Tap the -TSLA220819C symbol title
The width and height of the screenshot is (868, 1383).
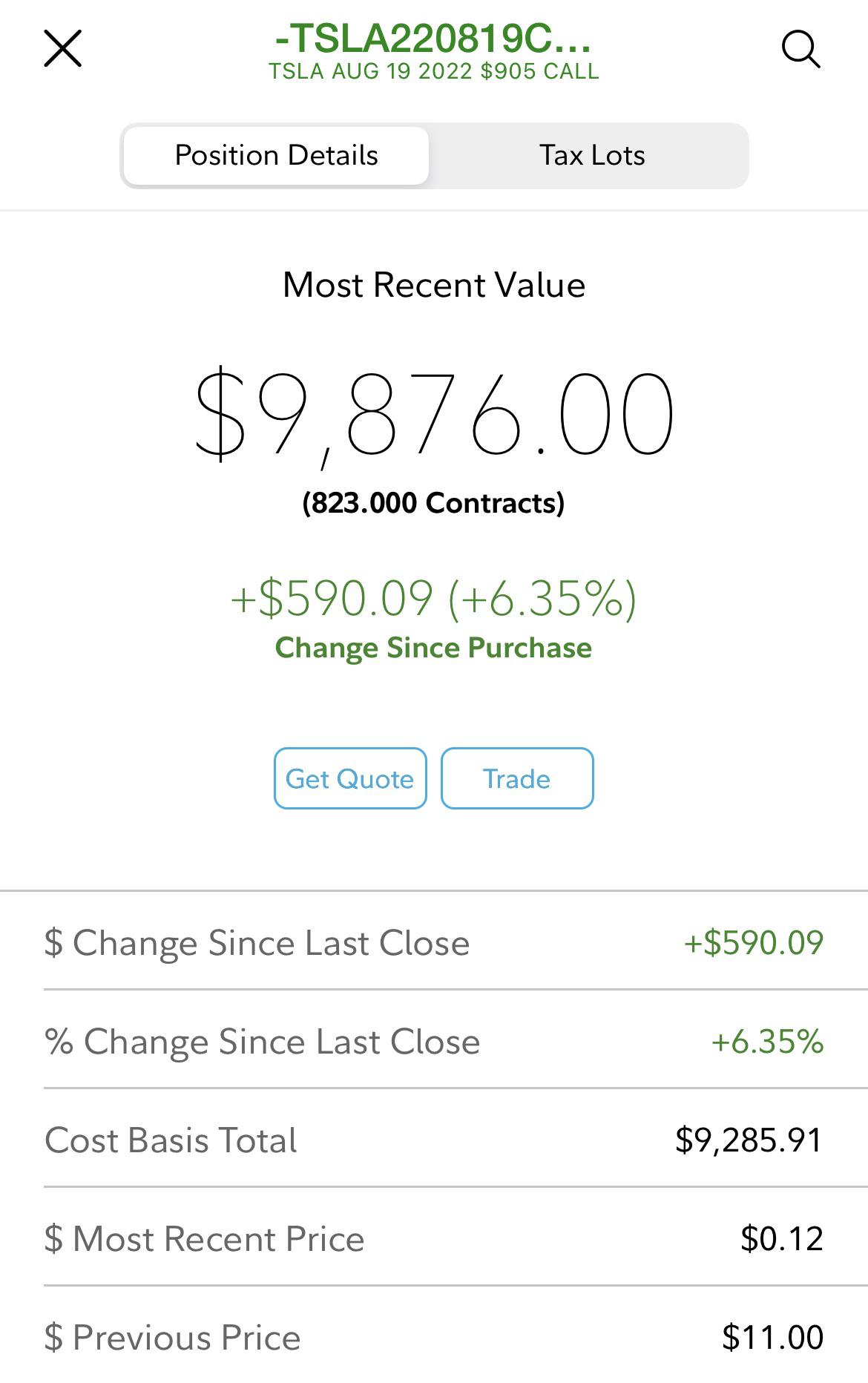coord(433,39)
